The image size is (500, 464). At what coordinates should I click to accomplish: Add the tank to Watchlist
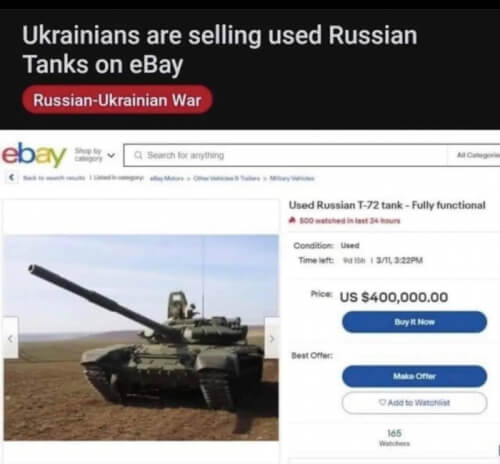(x=414, y=403)
